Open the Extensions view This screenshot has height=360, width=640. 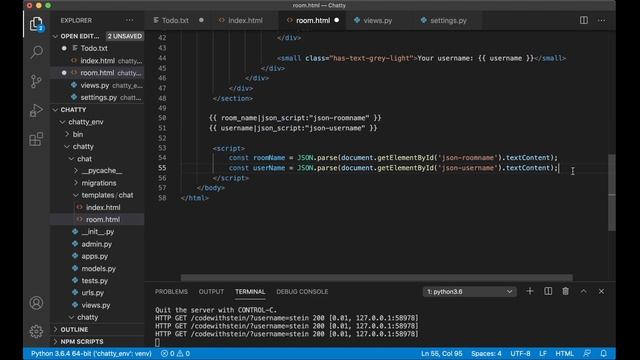tap(36, 139)
